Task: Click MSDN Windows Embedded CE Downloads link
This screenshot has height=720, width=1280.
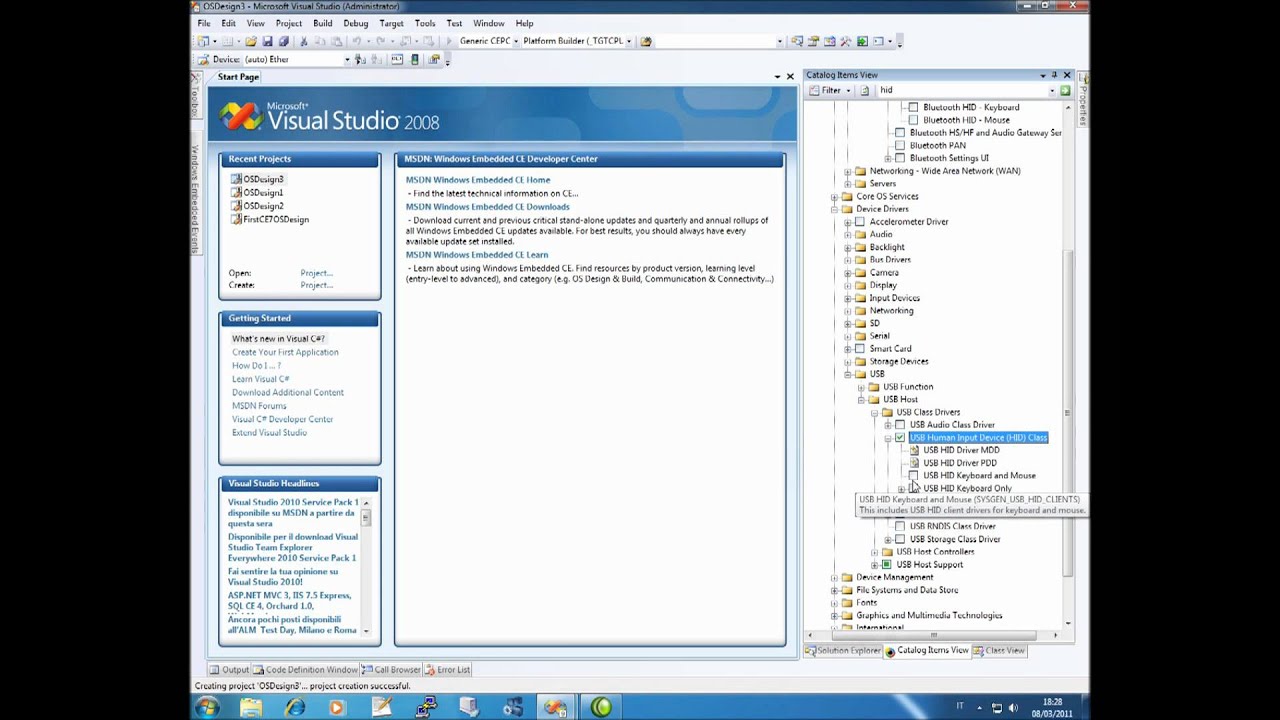Action: click(x=487, y=207)
